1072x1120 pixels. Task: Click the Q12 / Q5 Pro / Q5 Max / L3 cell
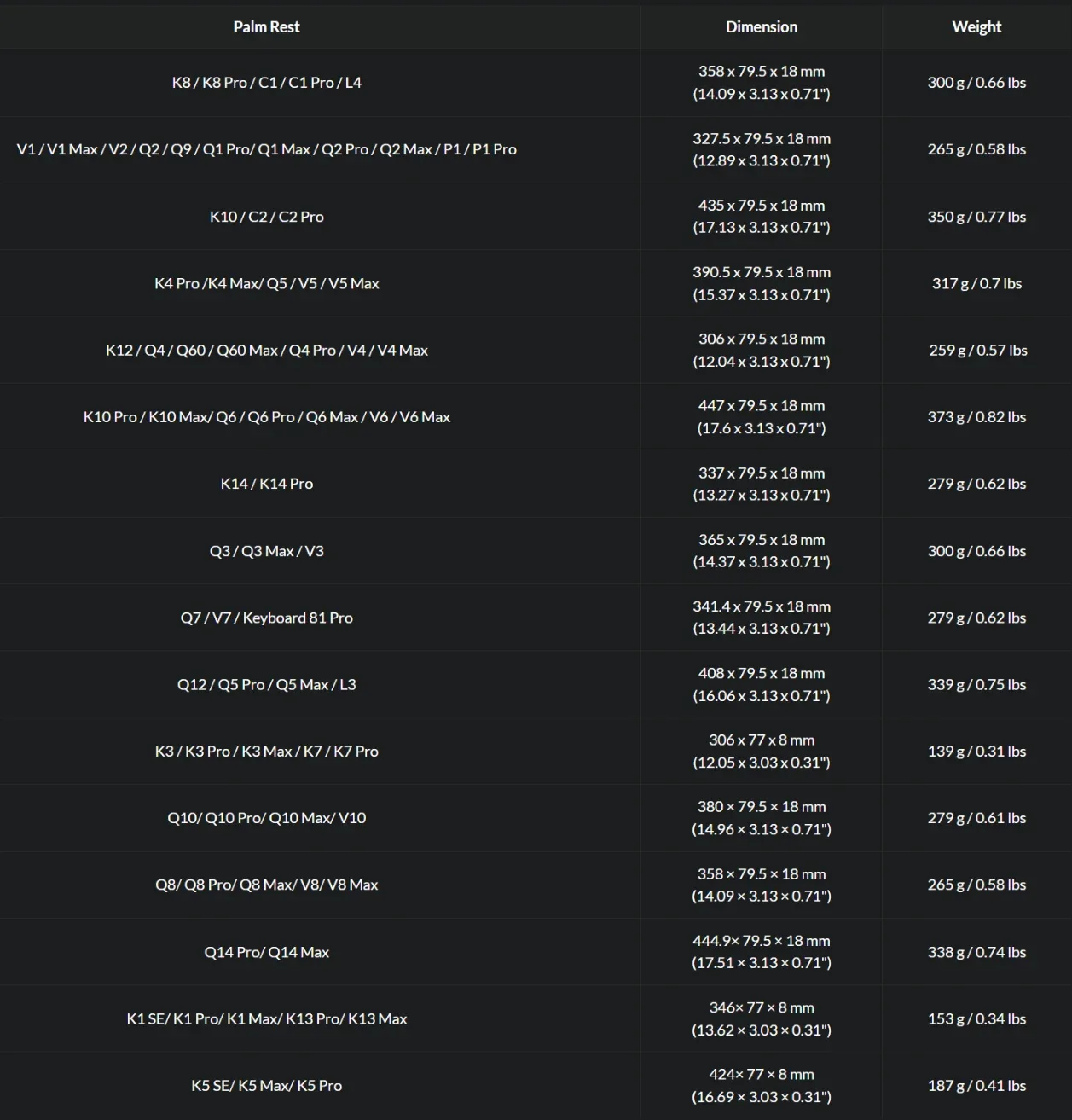coord(266,684)
